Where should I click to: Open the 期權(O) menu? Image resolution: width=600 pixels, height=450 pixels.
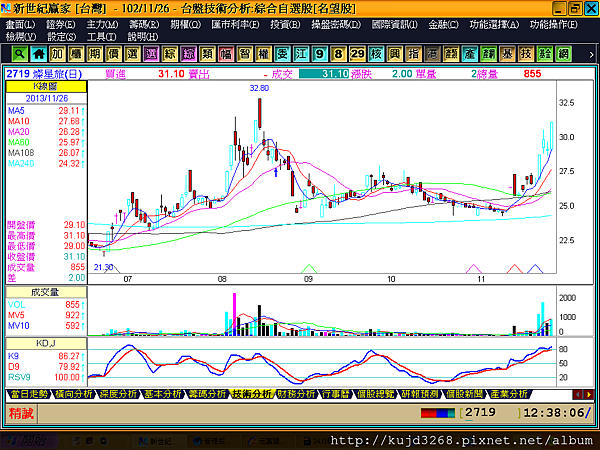[x=186, y=25]
